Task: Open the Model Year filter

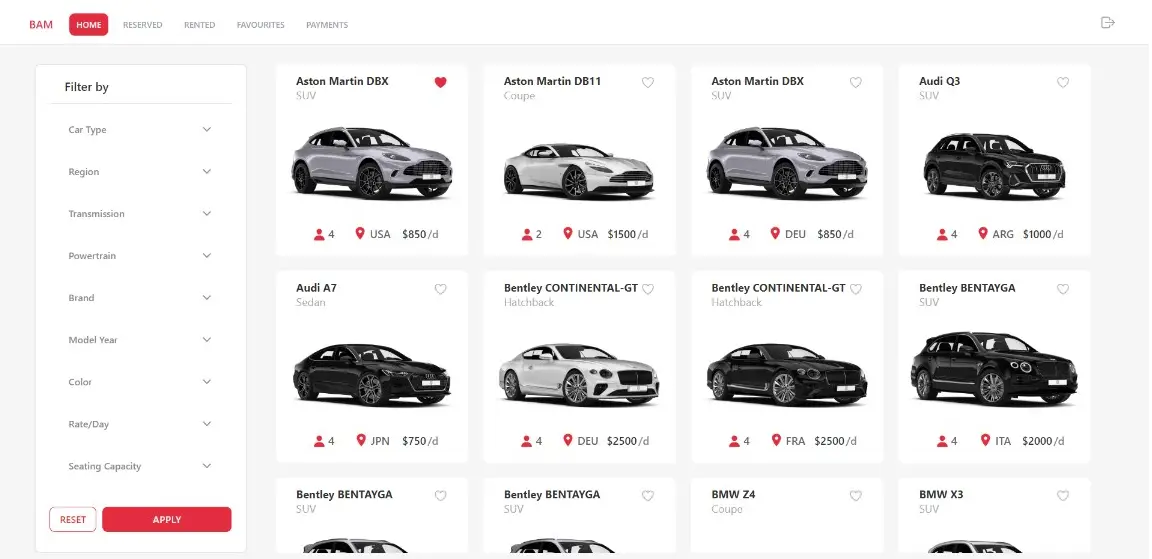Action: [x=140, y=339]
